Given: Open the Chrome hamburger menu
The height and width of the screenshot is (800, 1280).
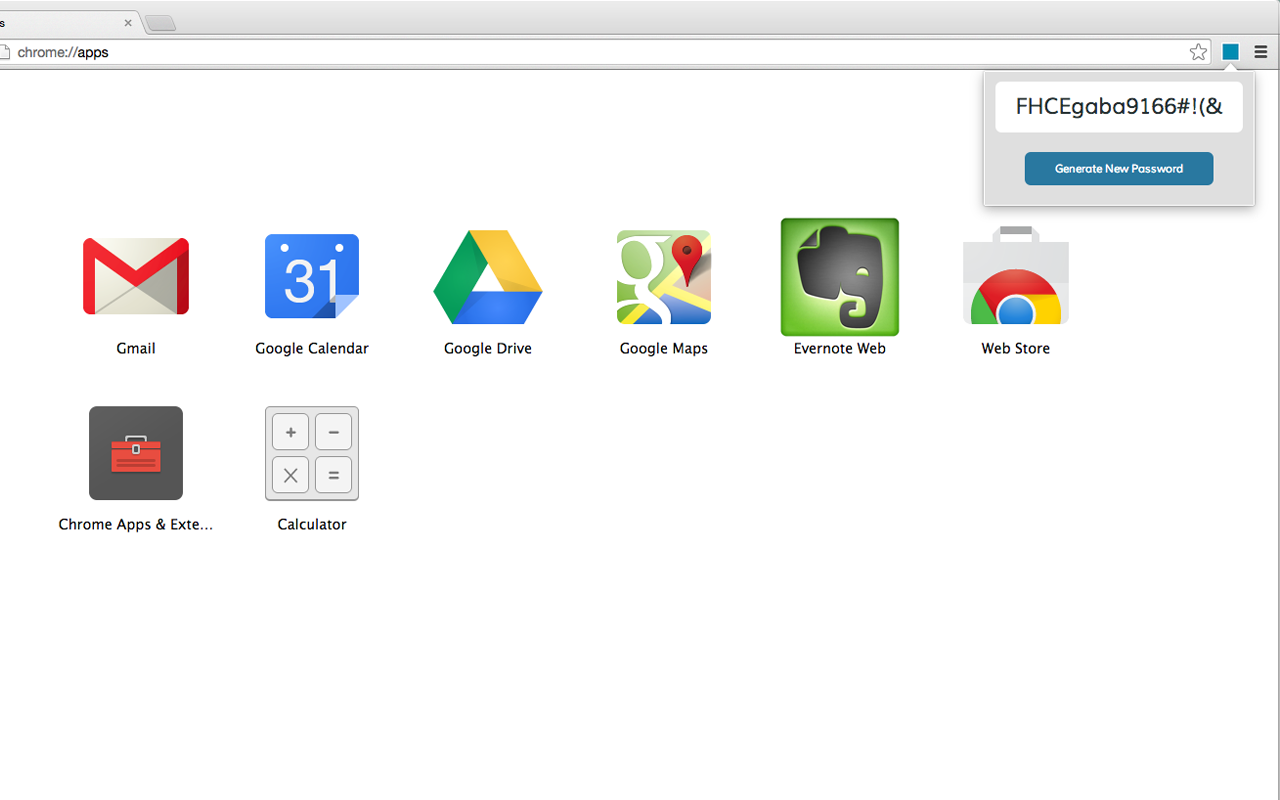Looking at the screenshot, I should click(1261, 52).
